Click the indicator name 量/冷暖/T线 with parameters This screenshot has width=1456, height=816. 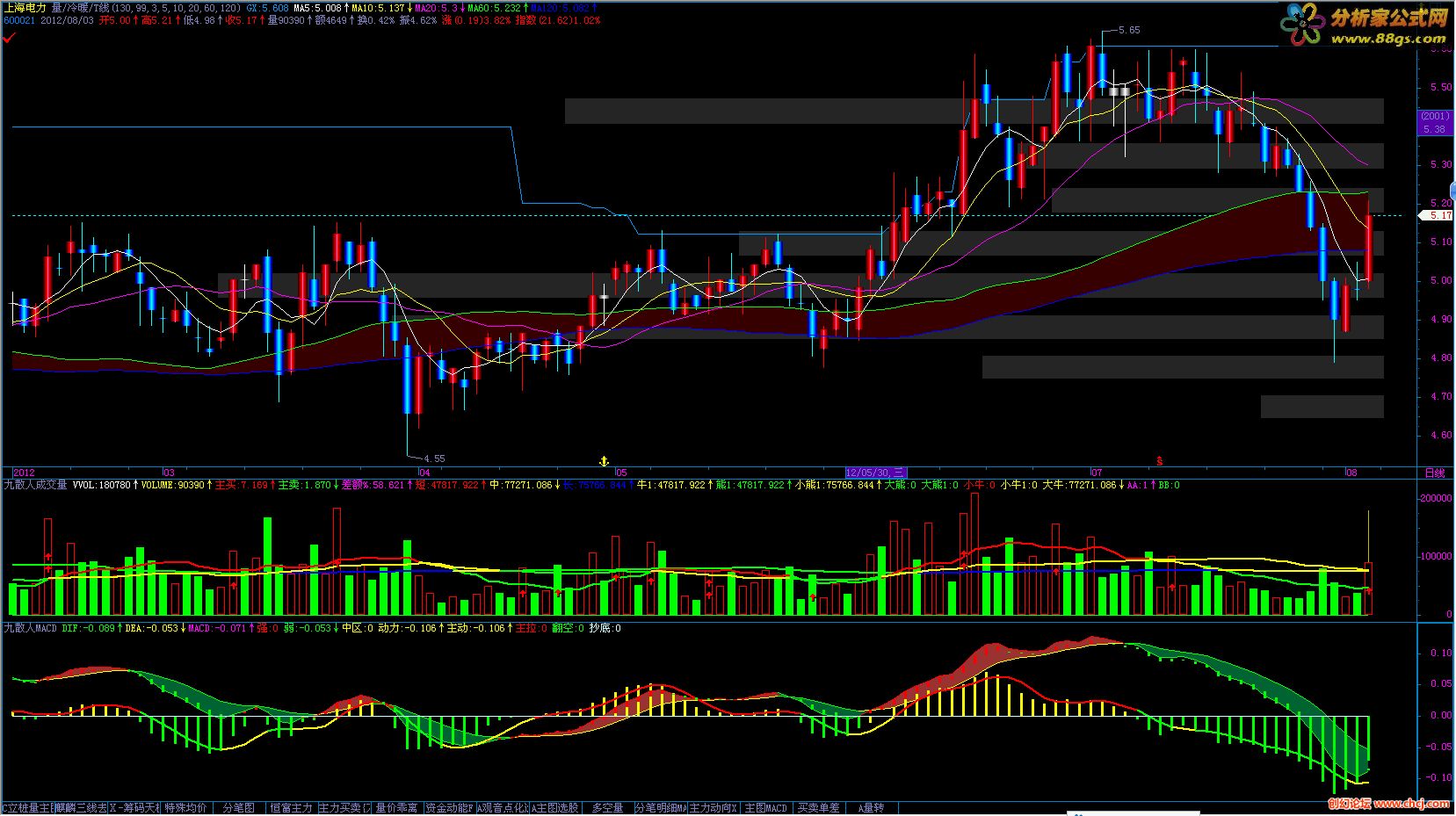click(x=147, y=7)
